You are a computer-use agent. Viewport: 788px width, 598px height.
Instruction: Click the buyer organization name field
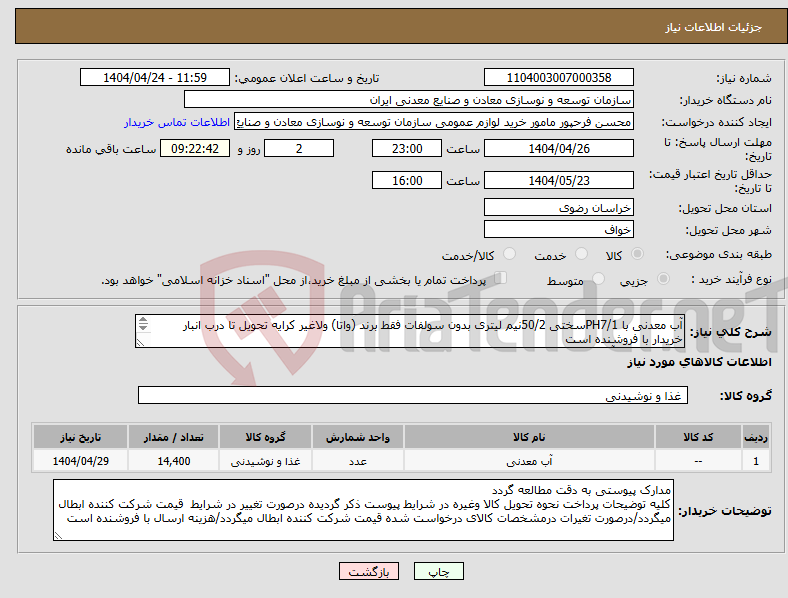(x=409, y=99)
